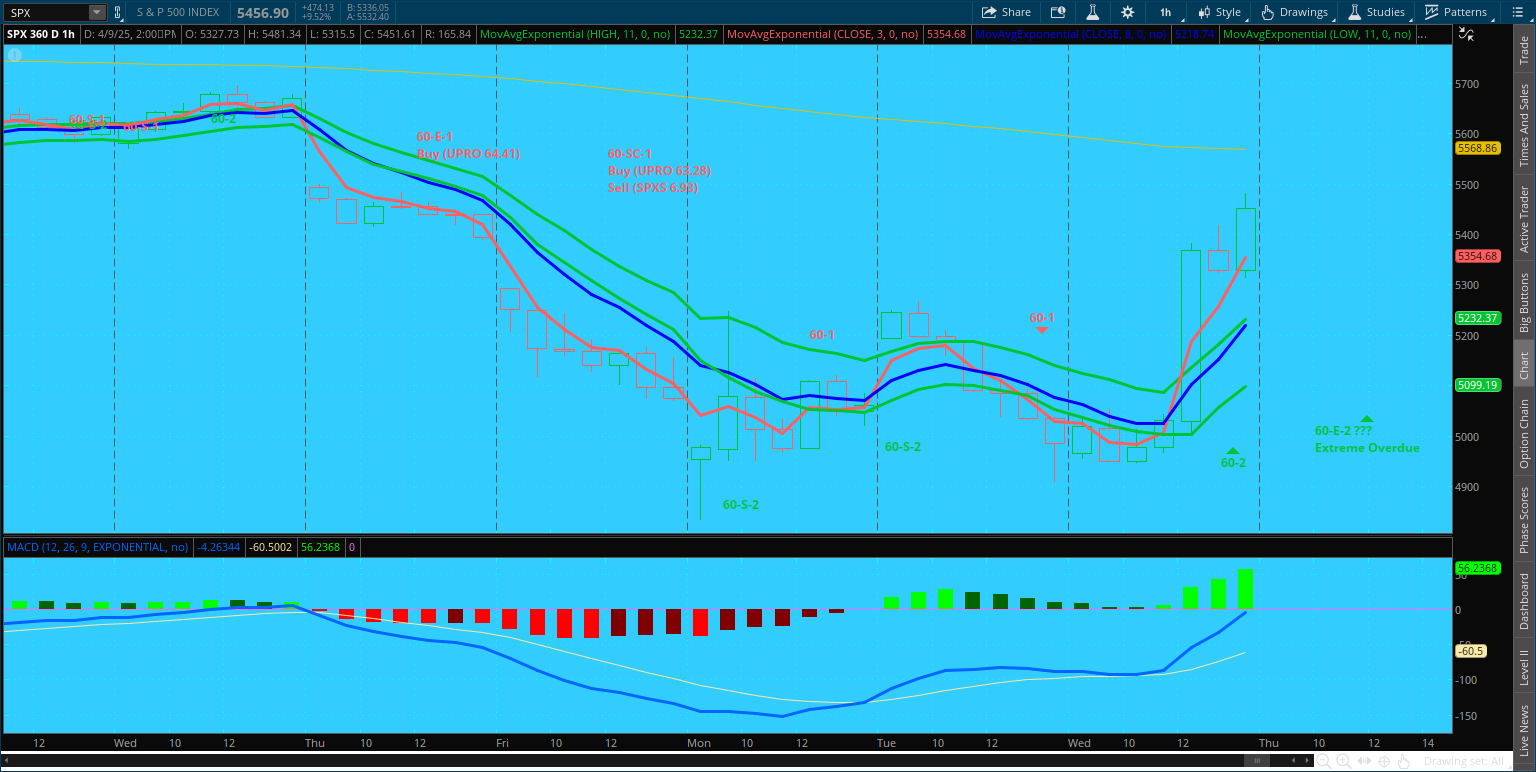The image size is (1536, 772).
Task: Click the pointing hand drawing tool icon
Action: [x=1402, y=762]
